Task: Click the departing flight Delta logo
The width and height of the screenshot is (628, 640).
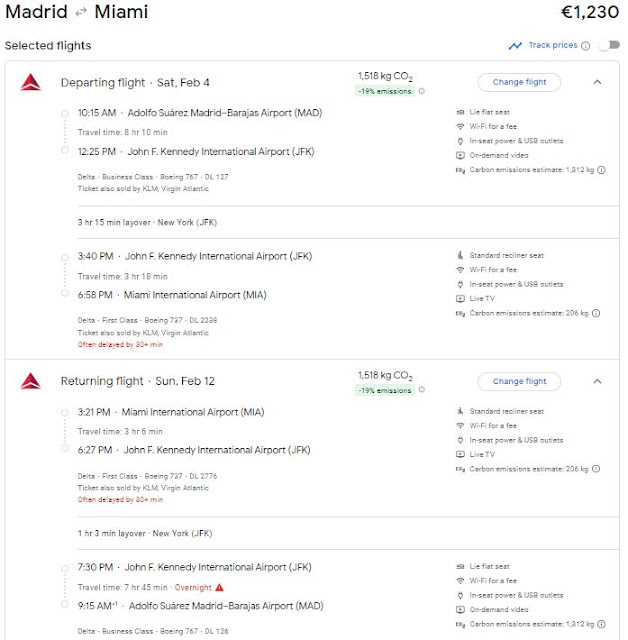Action: pyautogui.click(x=30, y=82)
